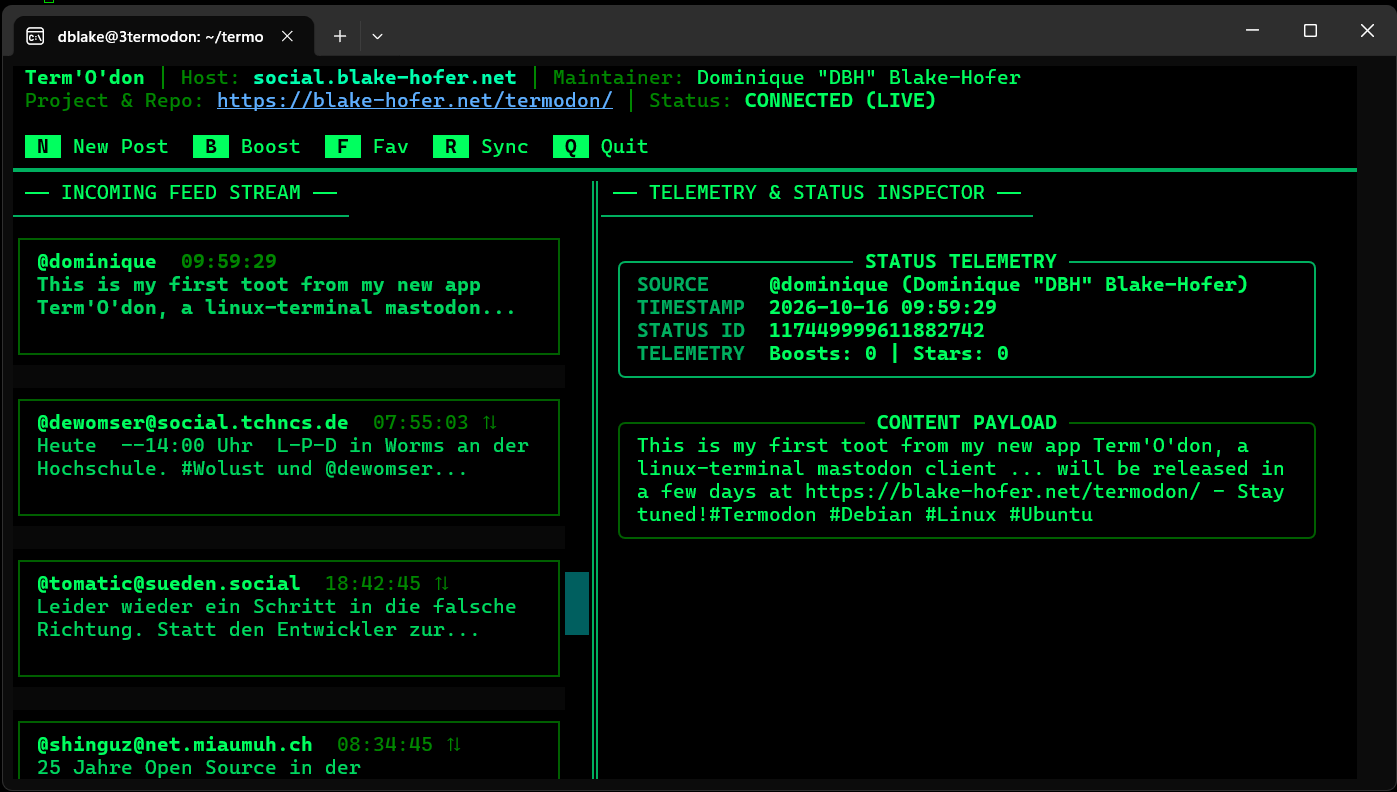Click the "Boosts: 0" telemetry count
The image size is (1397, 792).
pyautogui.click(x=823, y=354)
